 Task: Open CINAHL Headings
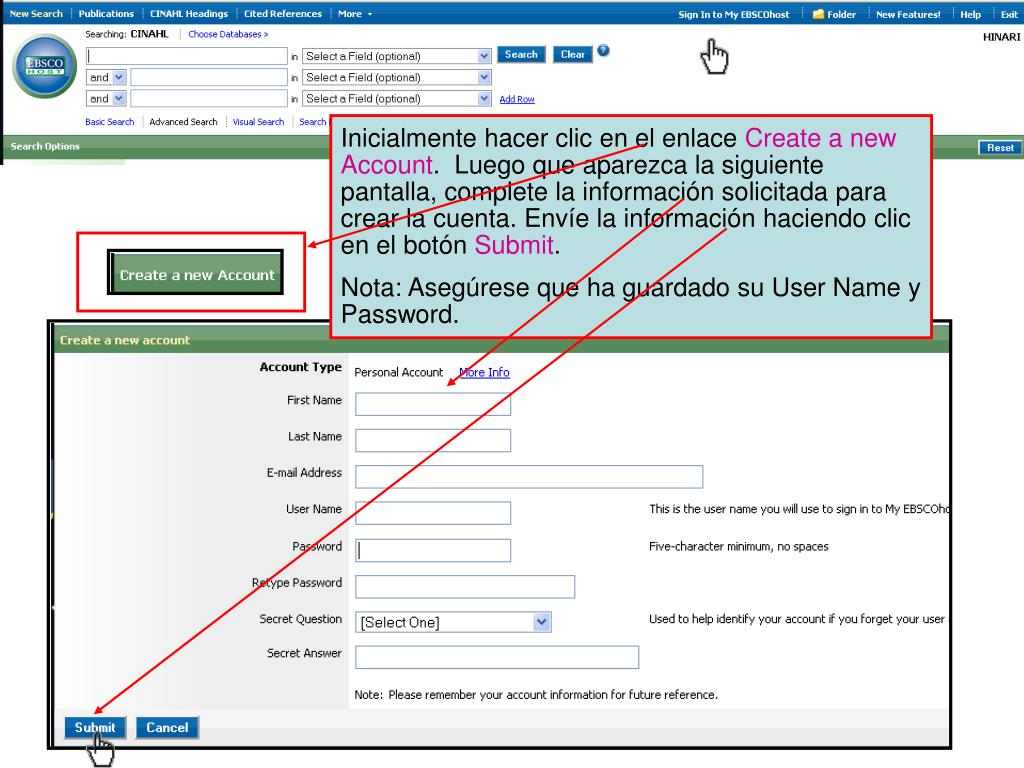click(189, 14)
